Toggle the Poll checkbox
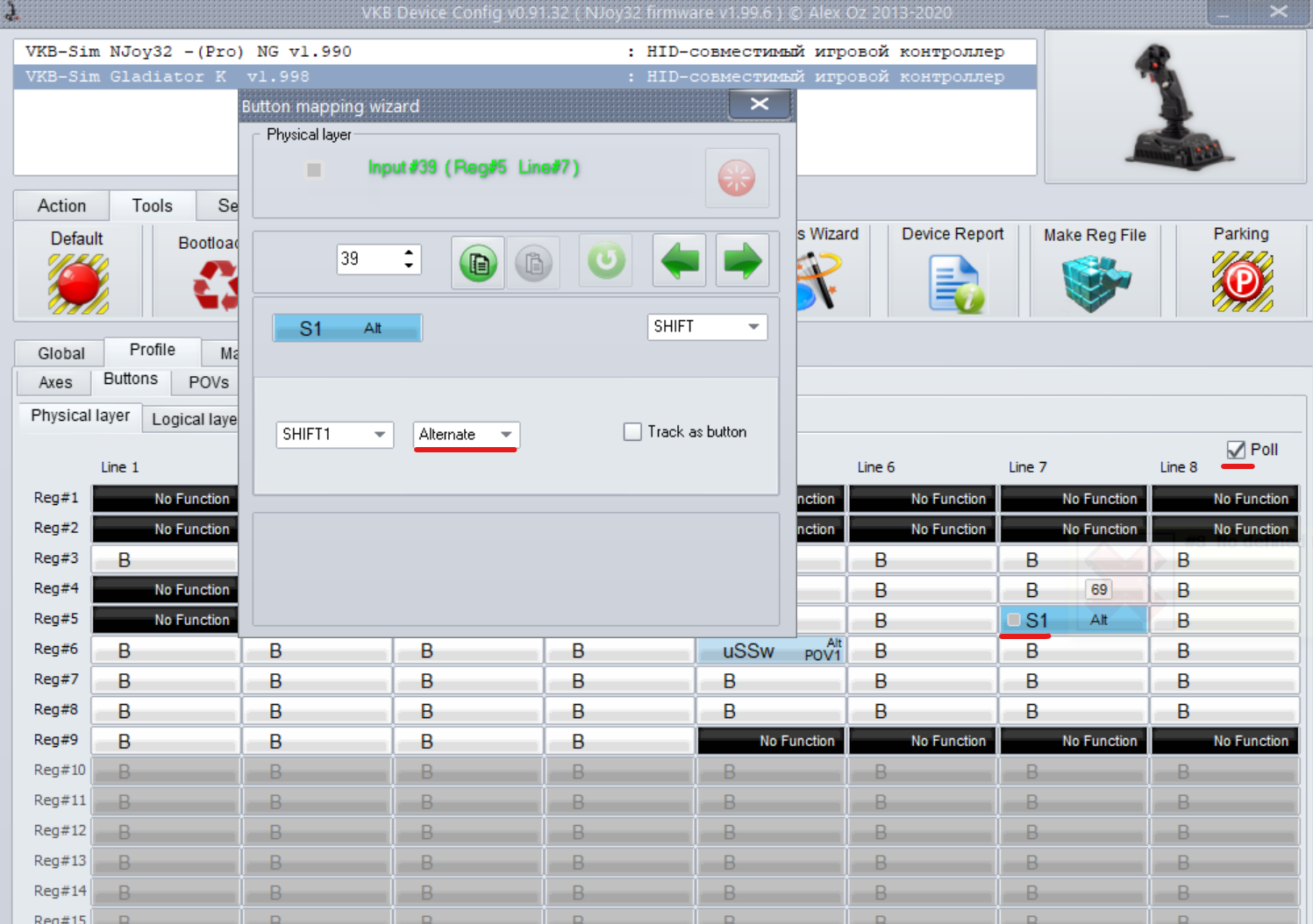 click(x=1236, y=450)
